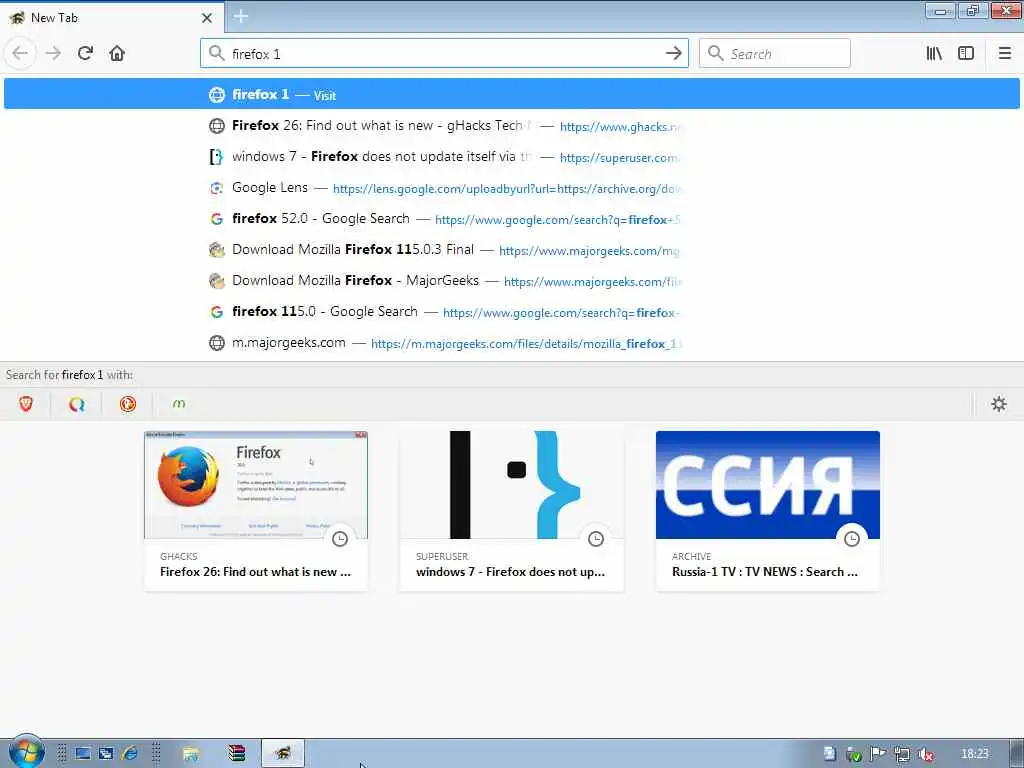
Task: Search with the Qwant search engine icon
Action: pos(77,404)
